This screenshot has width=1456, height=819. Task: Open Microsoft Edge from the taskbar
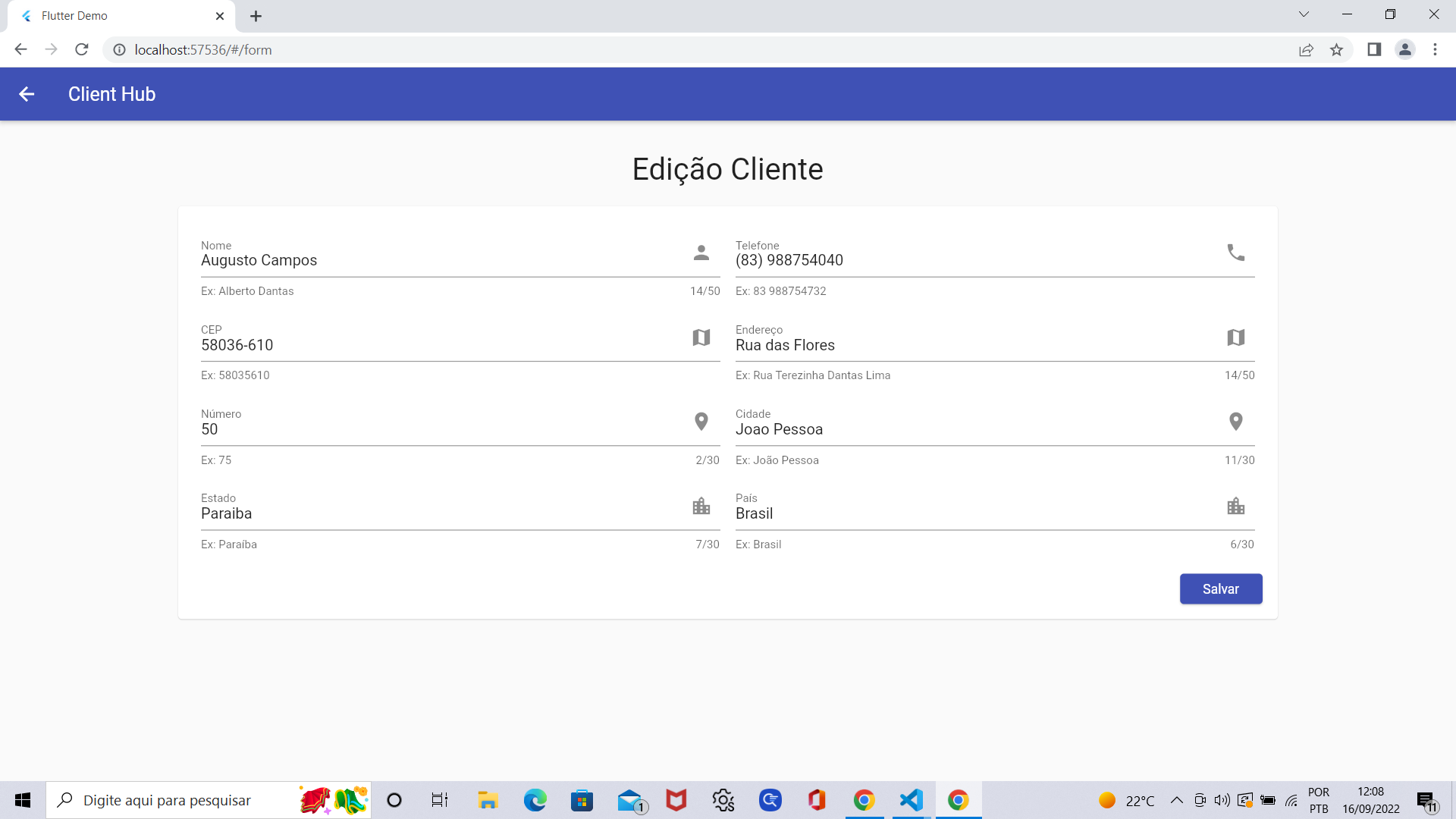(x=535, y=800)
